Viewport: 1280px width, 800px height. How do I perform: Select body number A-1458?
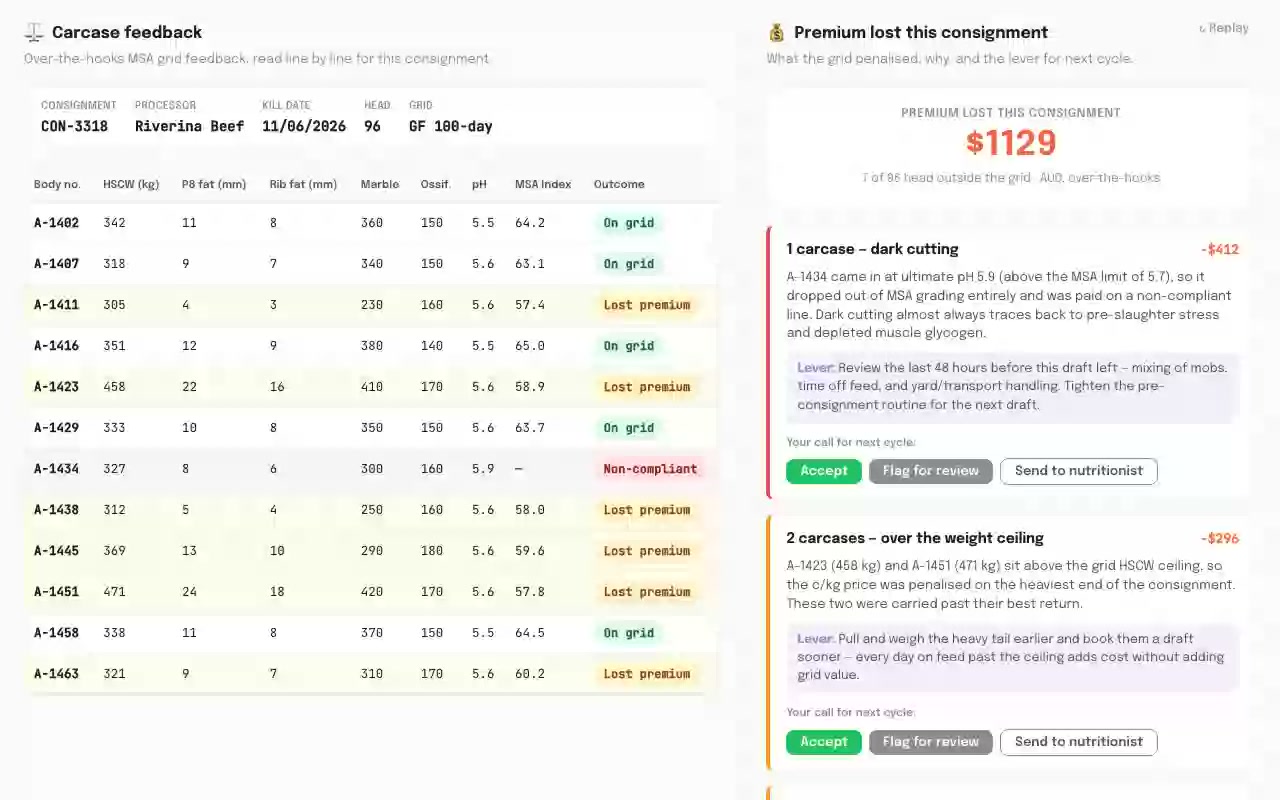click(x=56, y=633)
